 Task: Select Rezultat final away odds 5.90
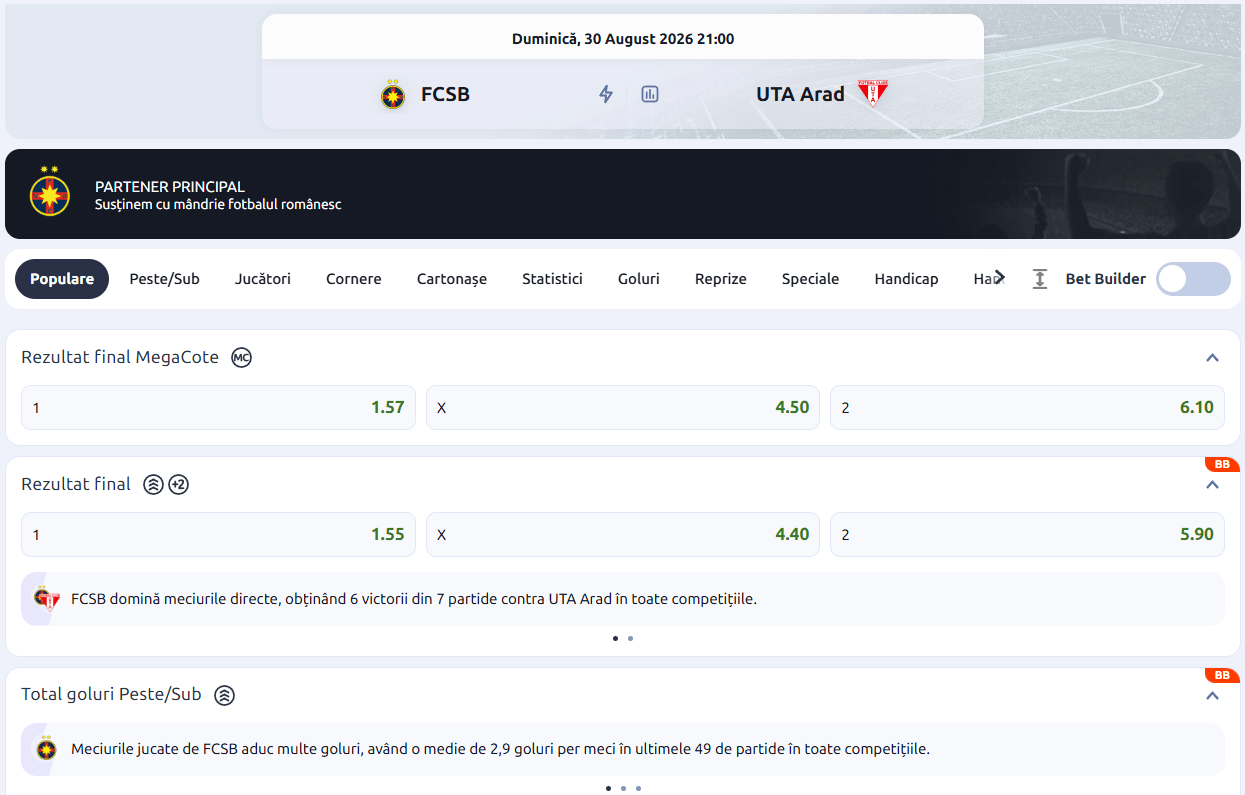point(1027,534)
